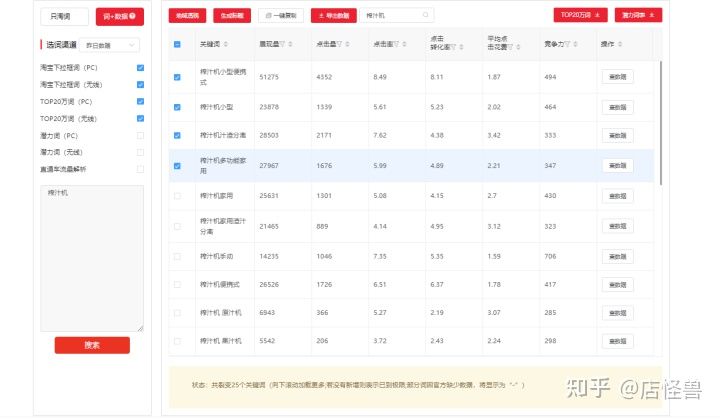The width and height of the screenshot is (720, 419).
Task: Enable the 潜力词 (PC) channel
Action: [x=141, y=136]
